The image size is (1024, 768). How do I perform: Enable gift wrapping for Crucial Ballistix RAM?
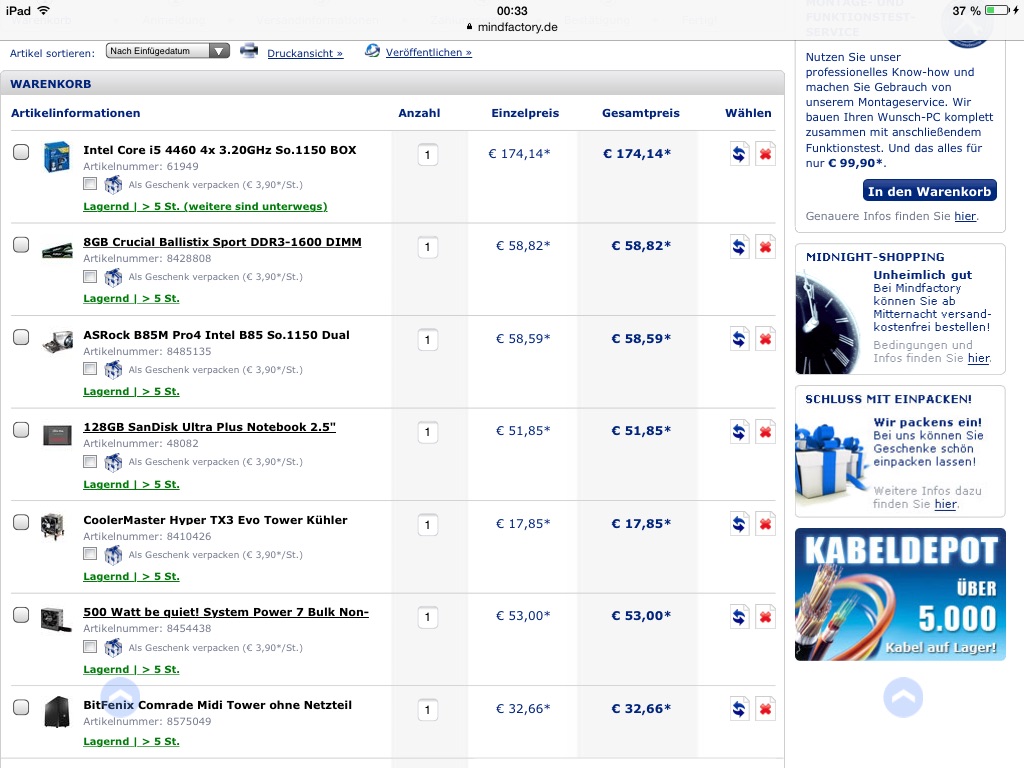(90, 277)
